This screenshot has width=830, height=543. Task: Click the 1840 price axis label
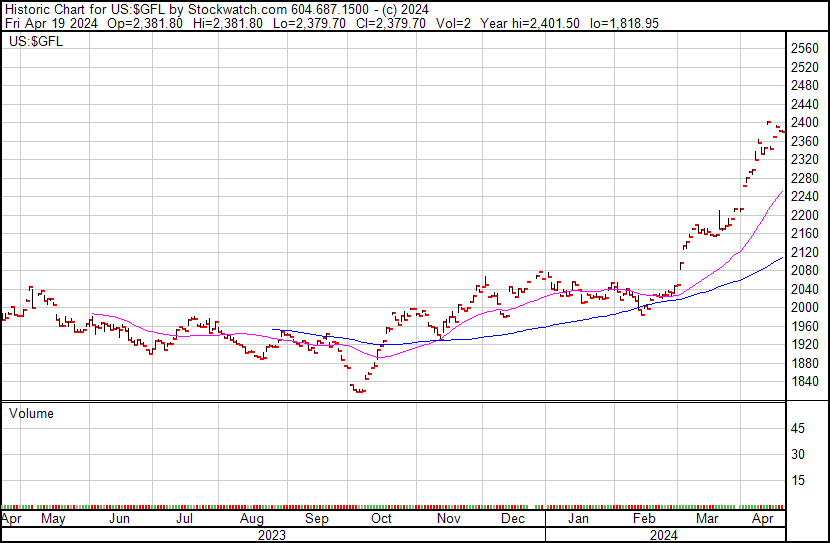[805, 382]
